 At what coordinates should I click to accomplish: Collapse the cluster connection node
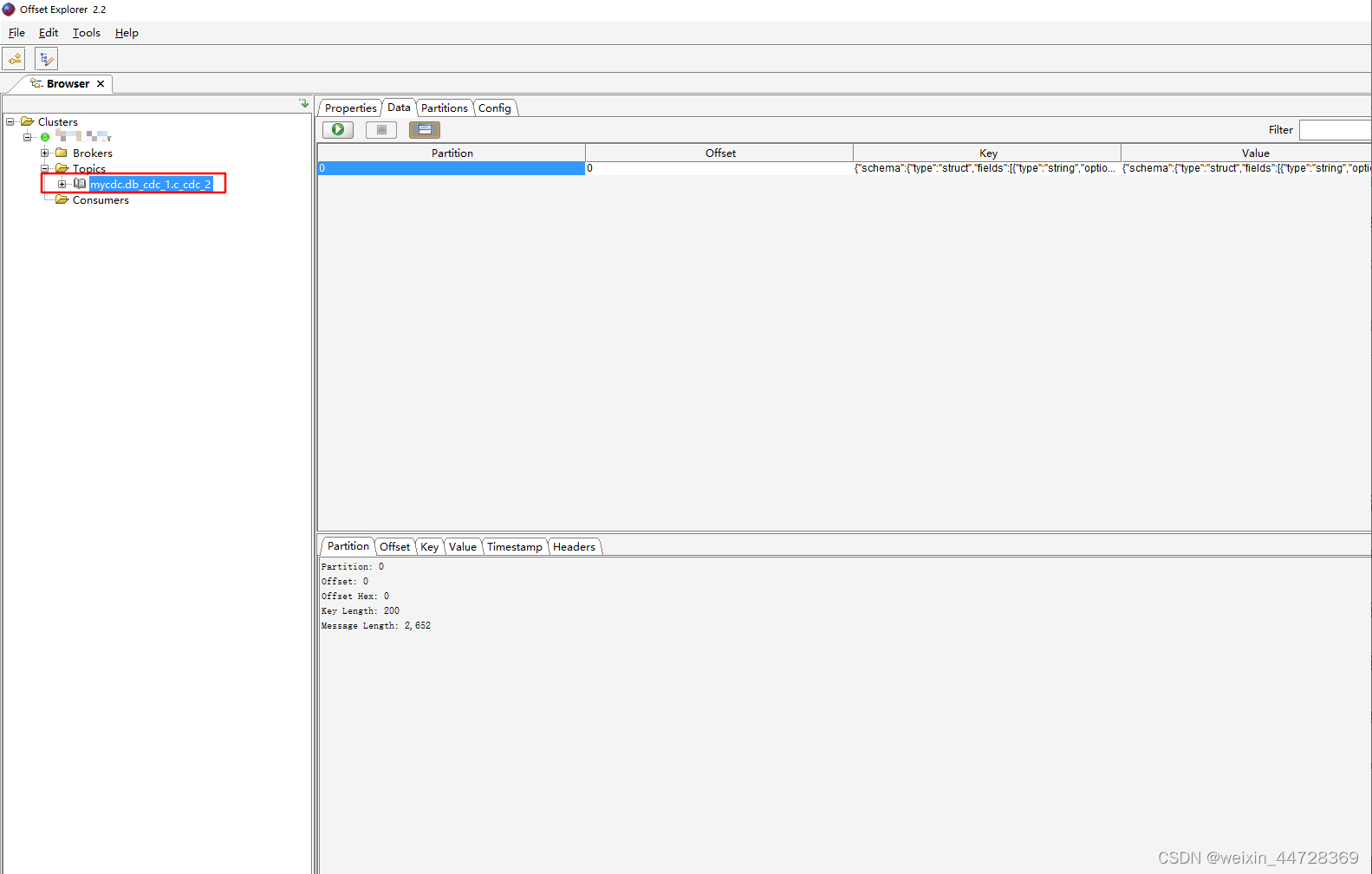(x=28, y=137)
